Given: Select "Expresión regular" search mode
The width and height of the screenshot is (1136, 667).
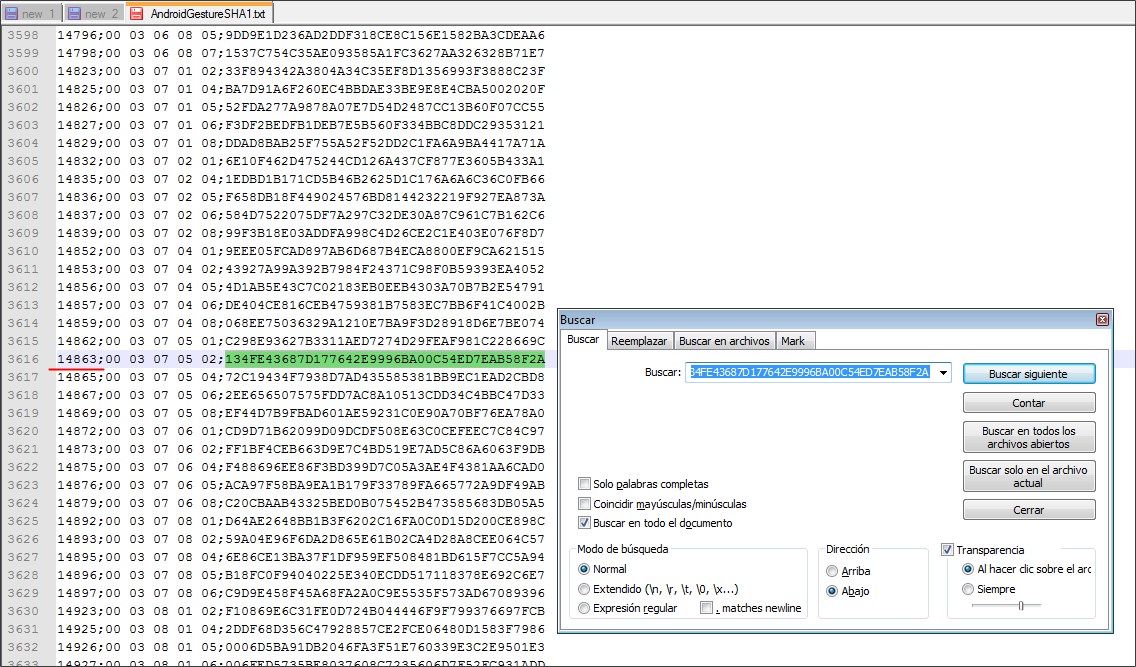Looking at the screenshot, I should 583,608.
